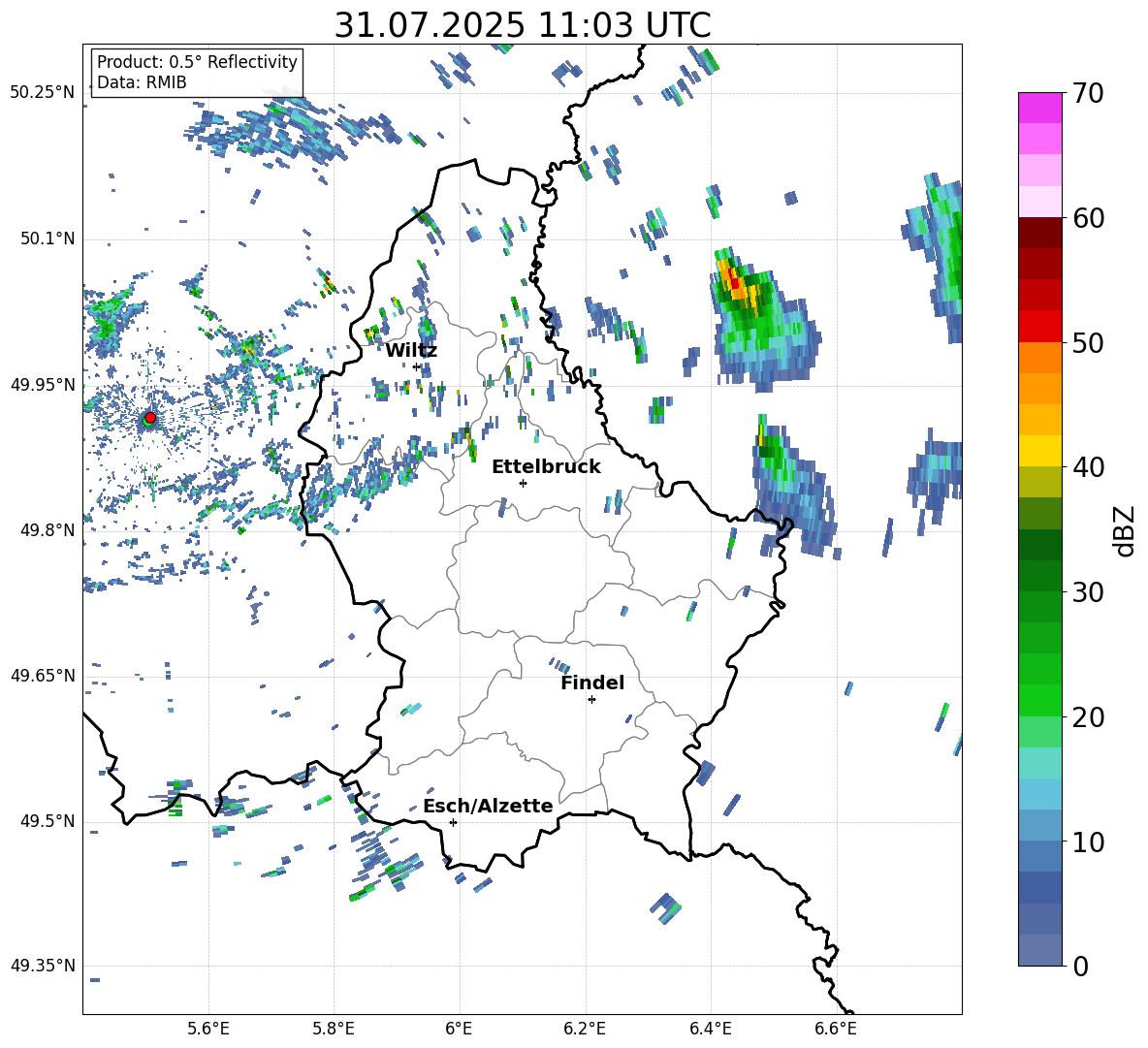Image resolution: width=1148 pixels, height=1048 pixels.
Task: Click the dark maroon colorbar segment below 60
Action: click(1039, 233)
